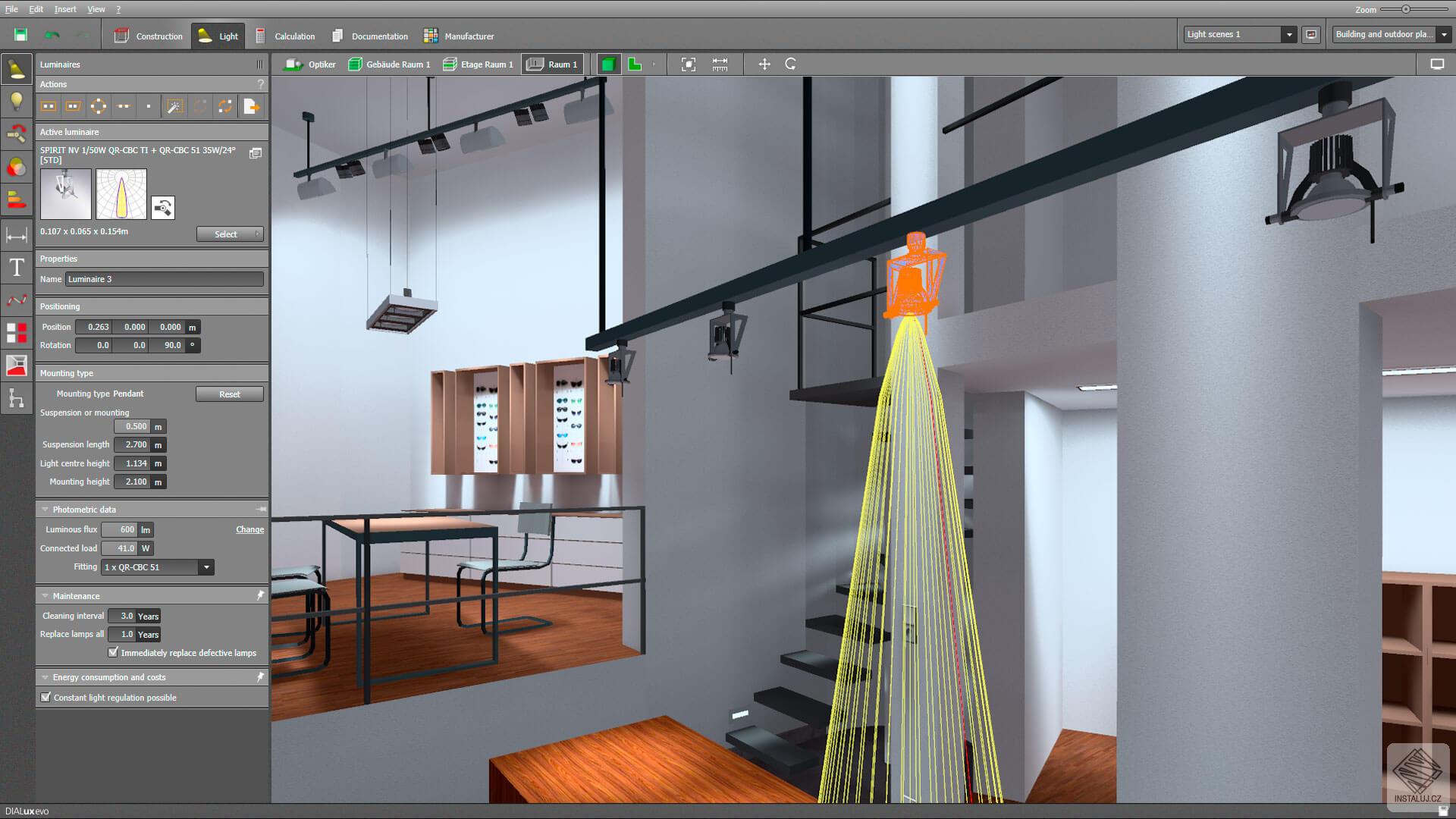Collapse the Photometric data section
Viewport: 1456px width, 819px height.
(x=45, y=510)
